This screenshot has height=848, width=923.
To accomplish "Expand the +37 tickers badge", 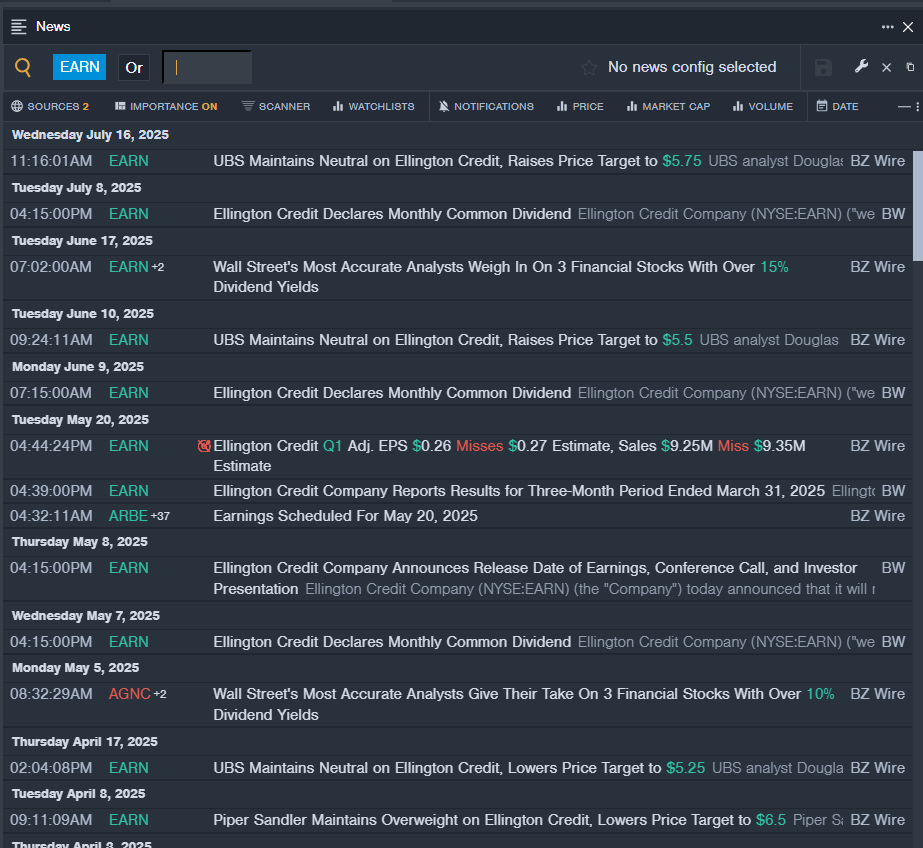I will (160, 516).
